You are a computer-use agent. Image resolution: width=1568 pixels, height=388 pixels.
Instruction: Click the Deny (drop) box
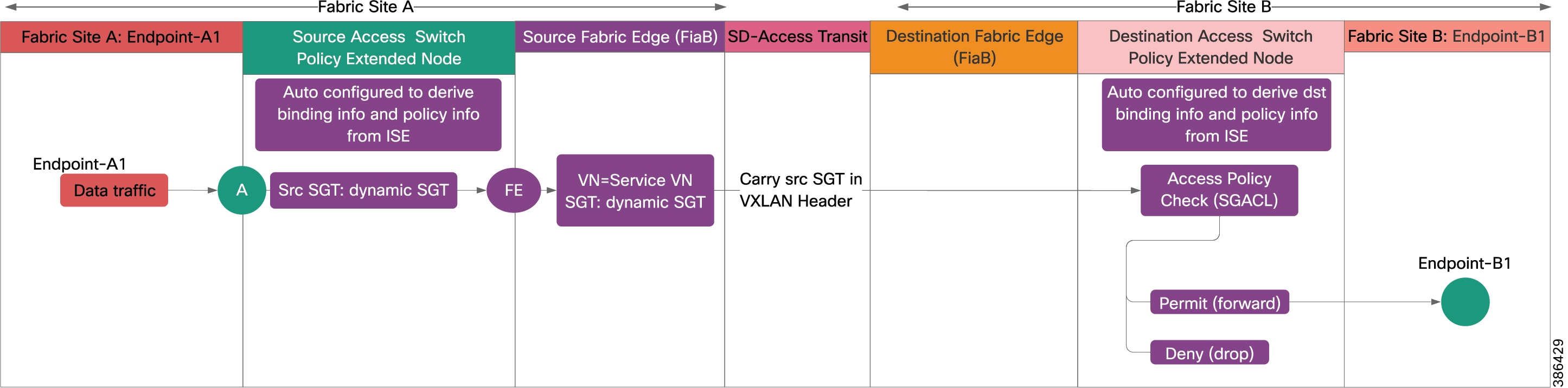click(1209, 353)
